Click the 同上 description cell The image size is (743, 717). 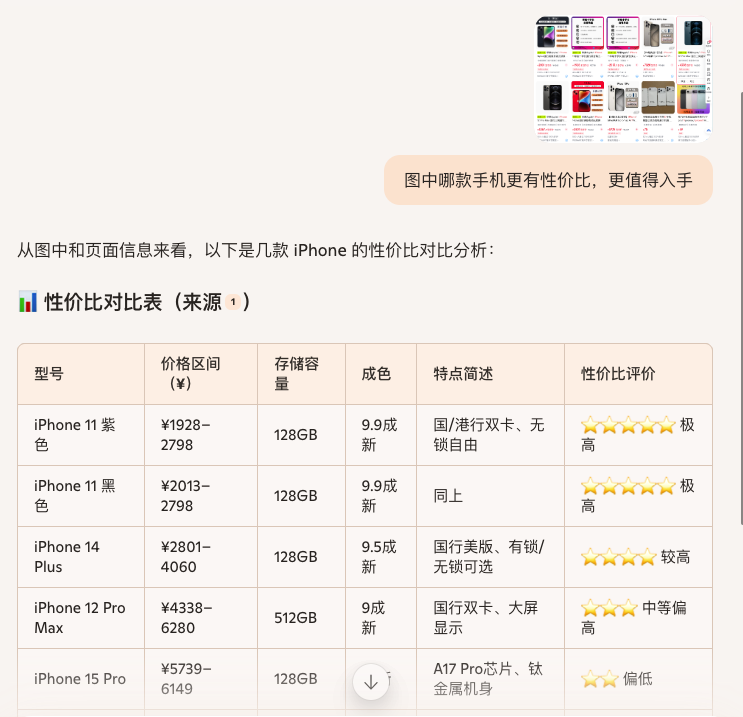[490, 496]
